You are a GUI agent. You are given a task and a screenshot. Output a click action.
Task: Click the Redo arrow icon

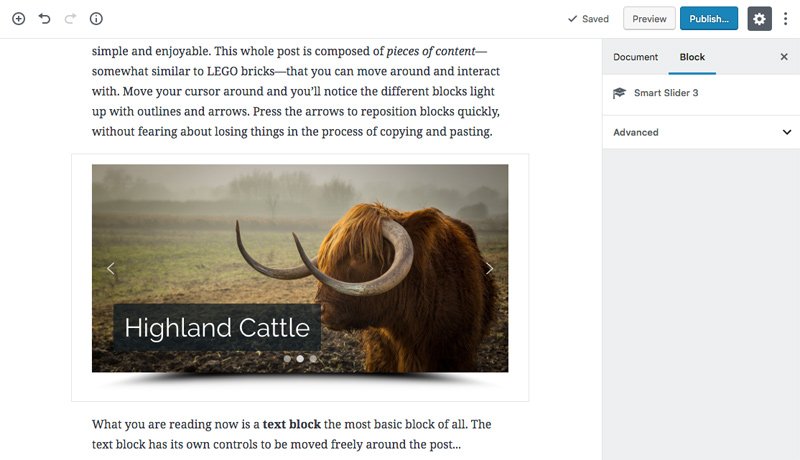click(x=70, y=19)
